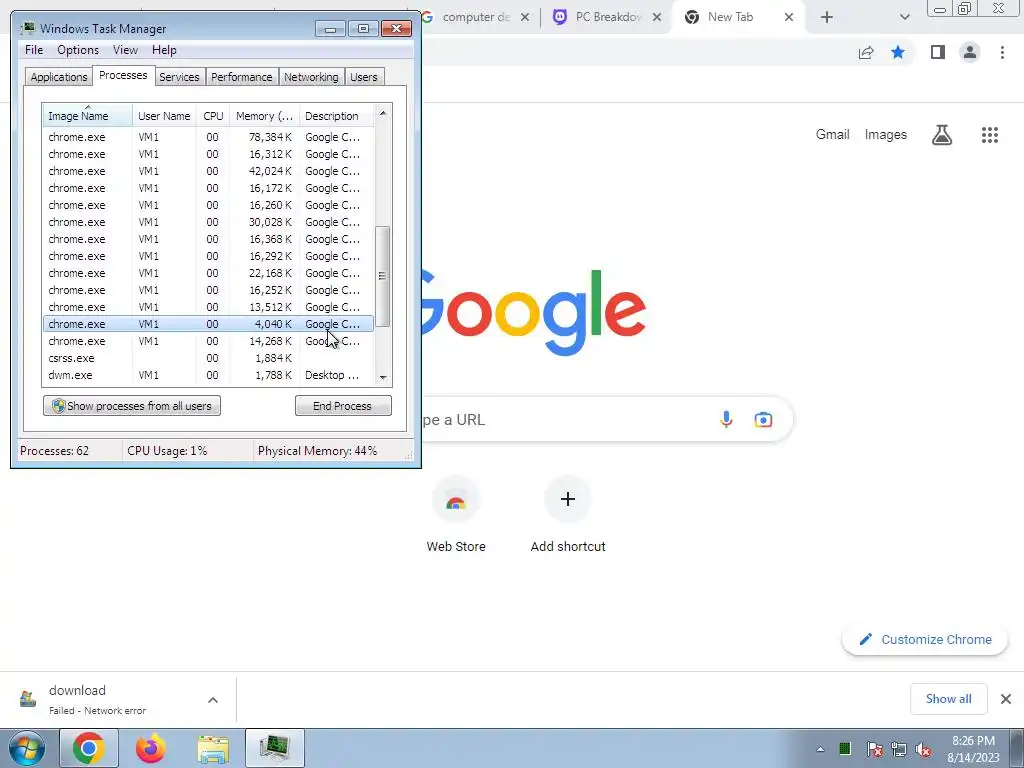Sort processes by Image Name column

[x=88, y=116]
